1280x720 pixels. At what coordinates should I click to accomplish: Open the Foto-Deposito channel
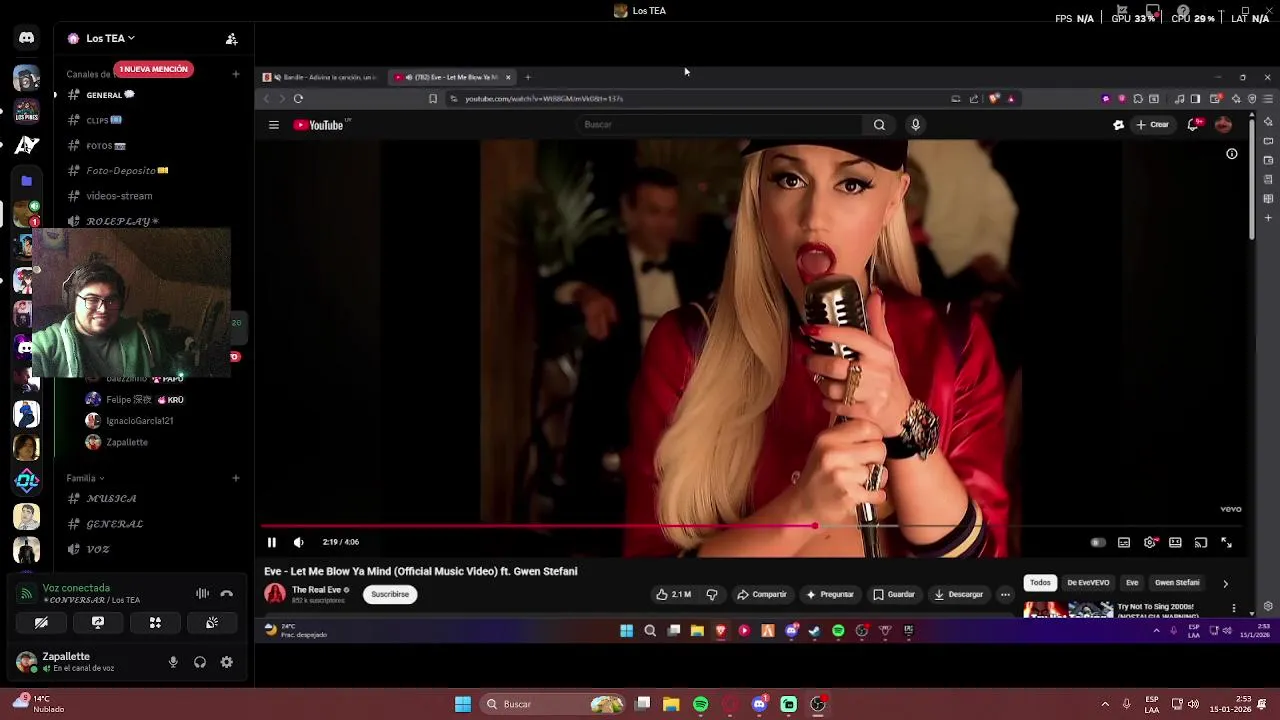click(x=121, y=171)
